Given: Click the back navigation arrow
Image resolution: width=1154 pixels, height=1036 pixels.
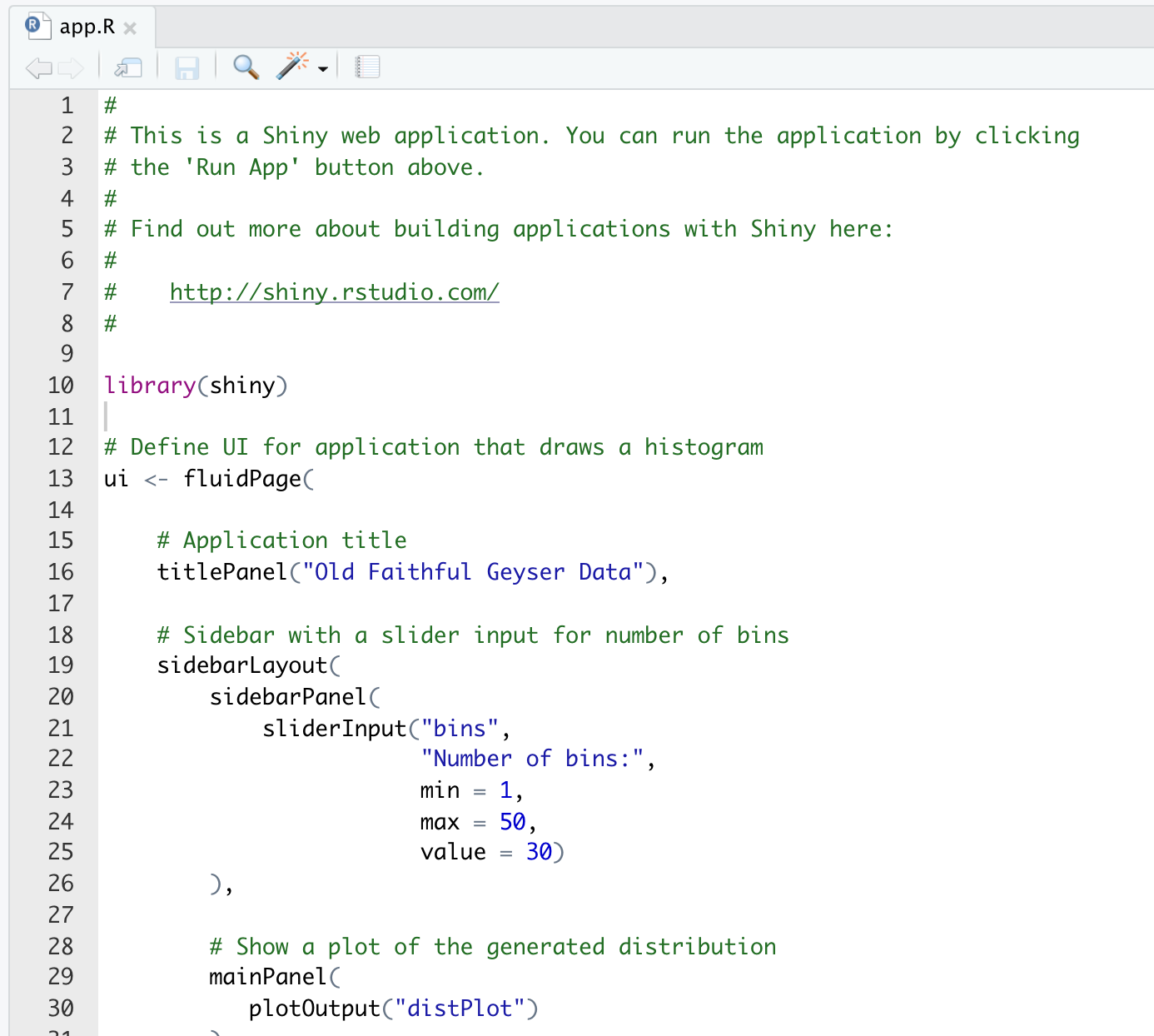Looking at the screenshot, I should pyautogui.click(x=38, y=67).
